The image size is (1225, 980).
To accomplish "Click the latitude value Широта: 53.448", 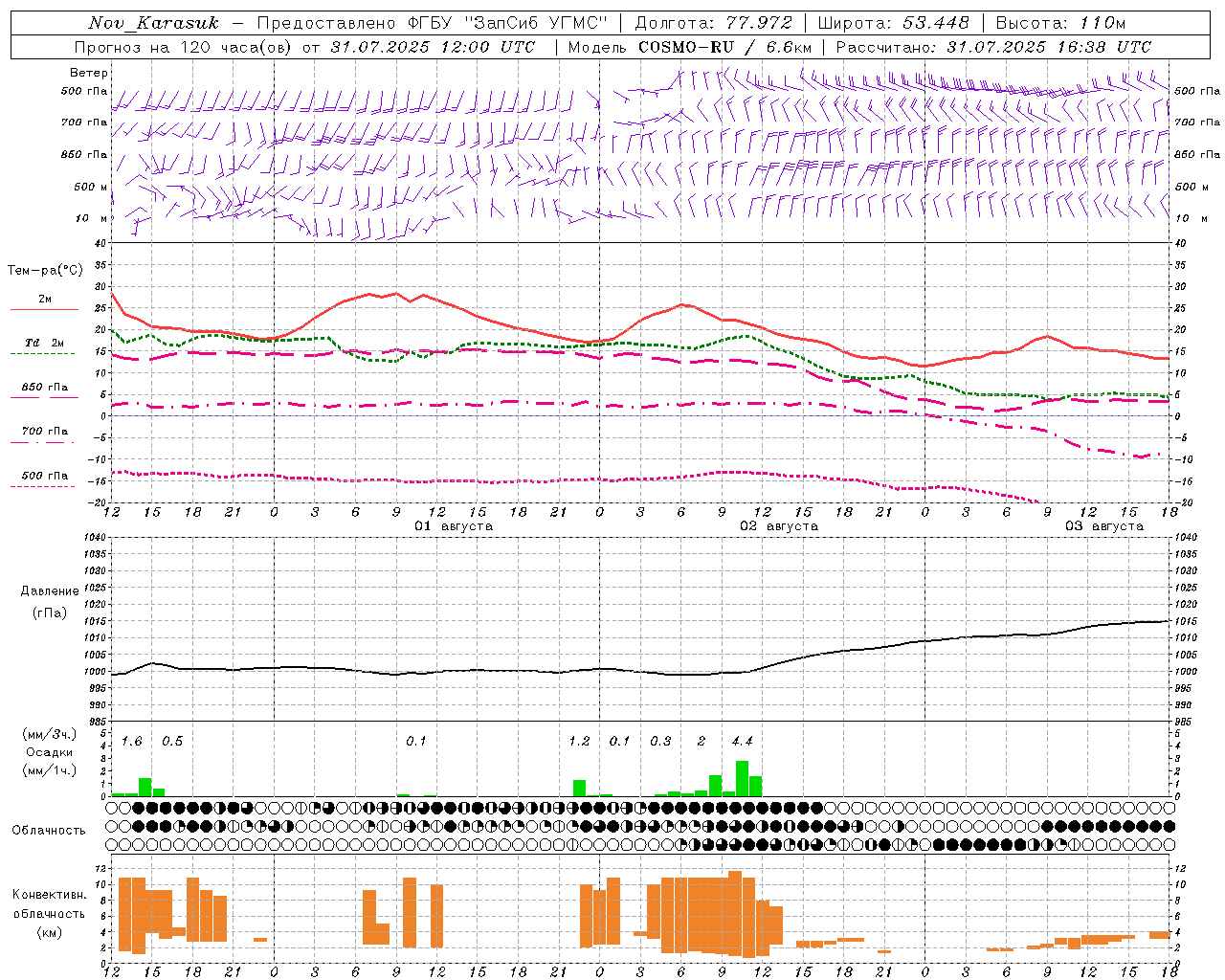I will 894,23.
